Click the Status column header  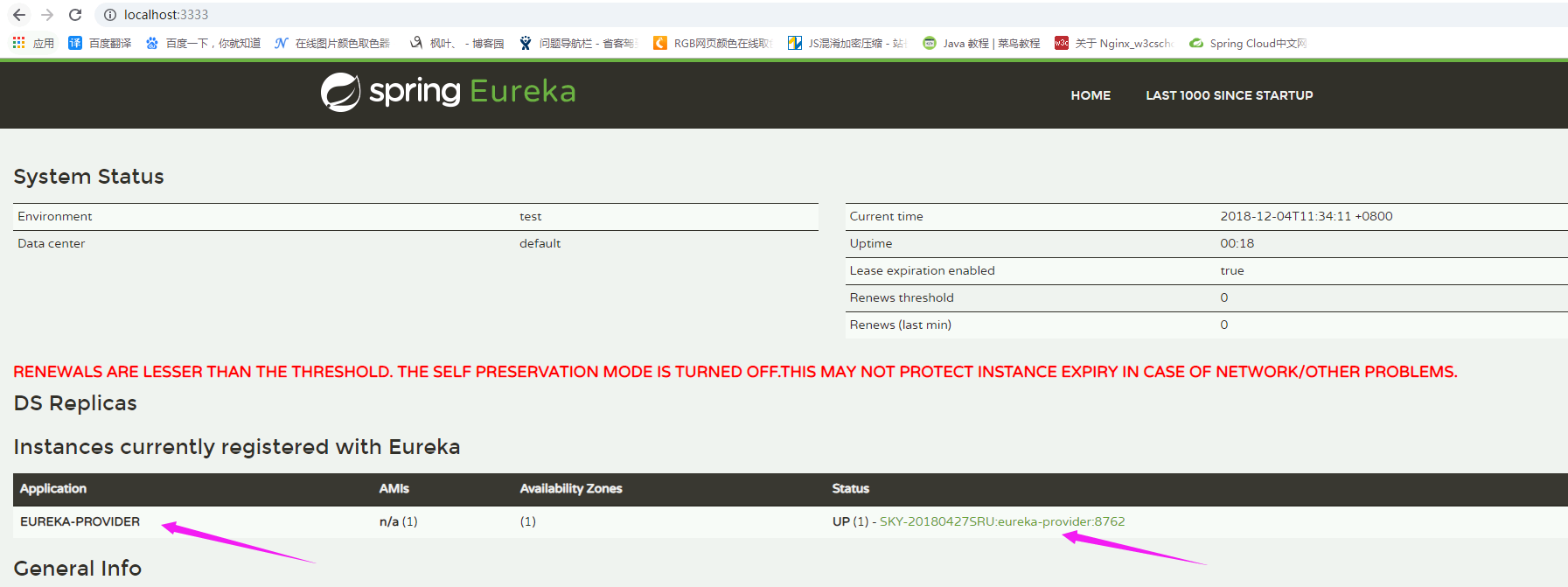(850, 488)
